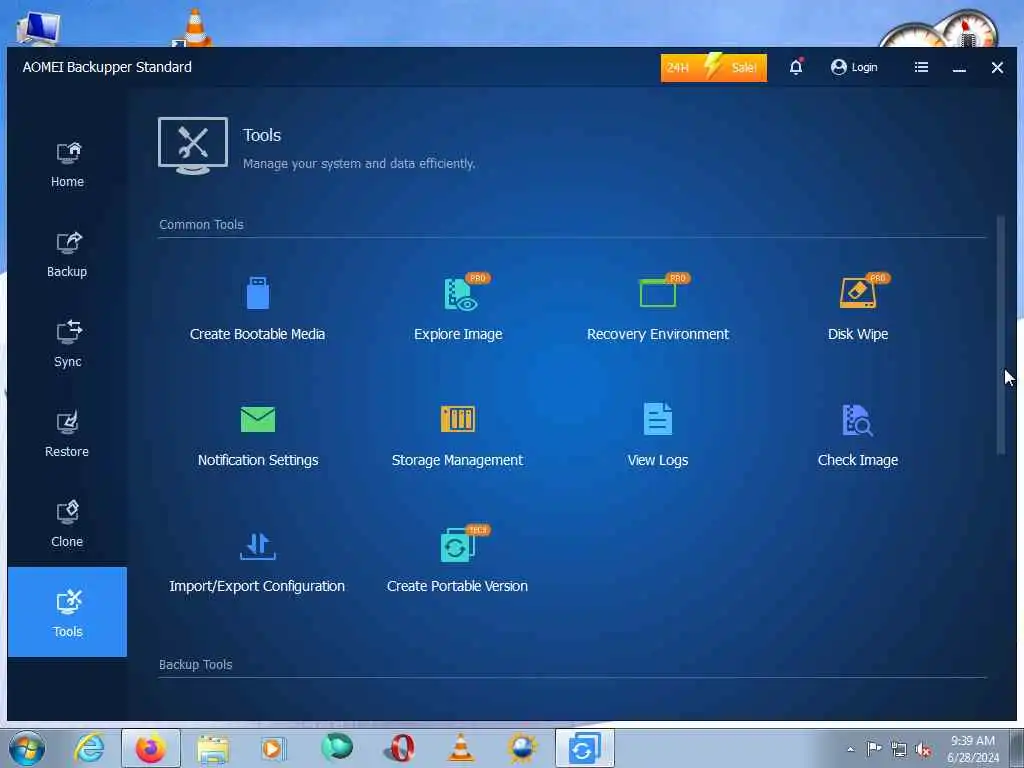Click the Common Tools section heading
The image size is (1024, 768).
[x=201, y=224]
